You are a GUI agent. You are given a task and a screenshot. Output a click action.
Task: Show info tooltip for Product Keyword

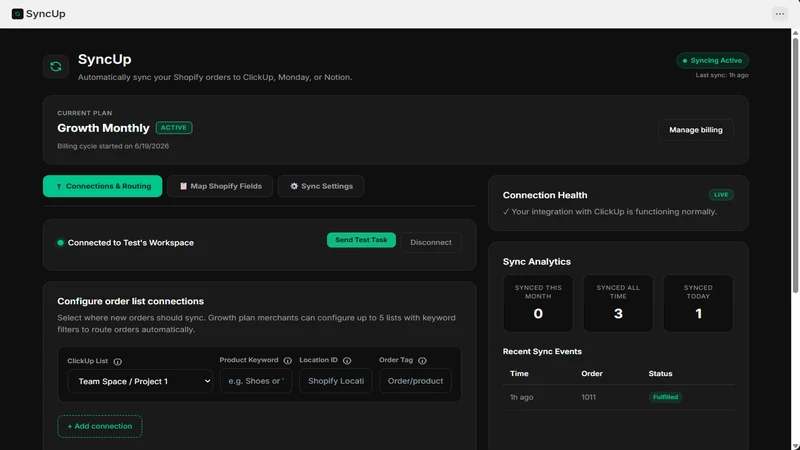tap(287, 360)
